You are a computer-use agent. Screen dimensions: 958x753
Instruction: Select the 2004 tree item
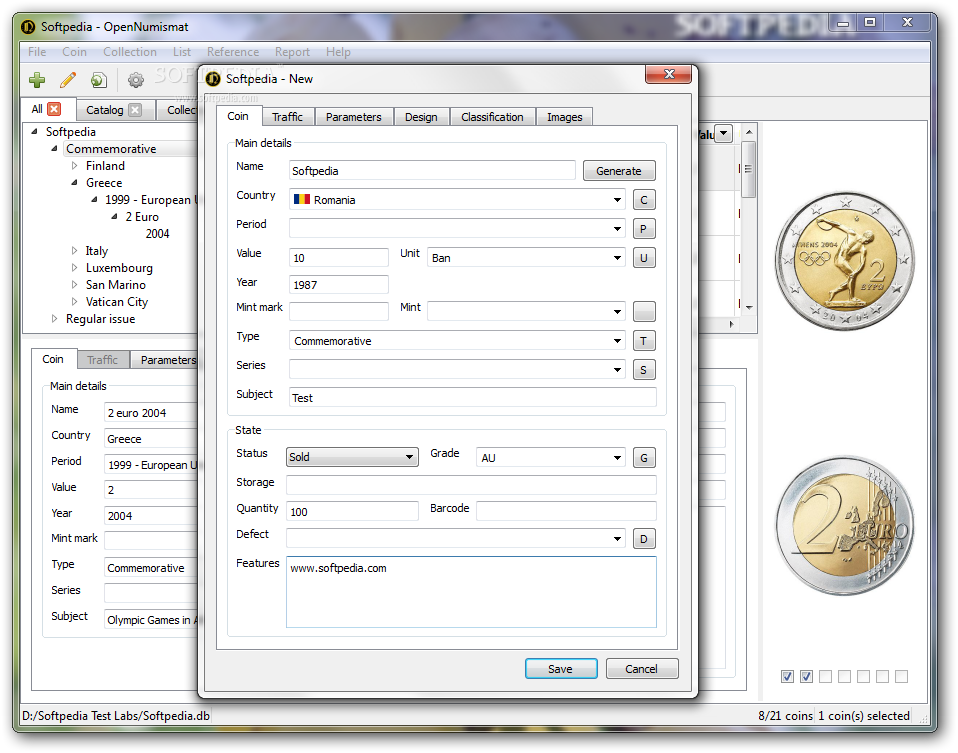(x=158, y=233)
